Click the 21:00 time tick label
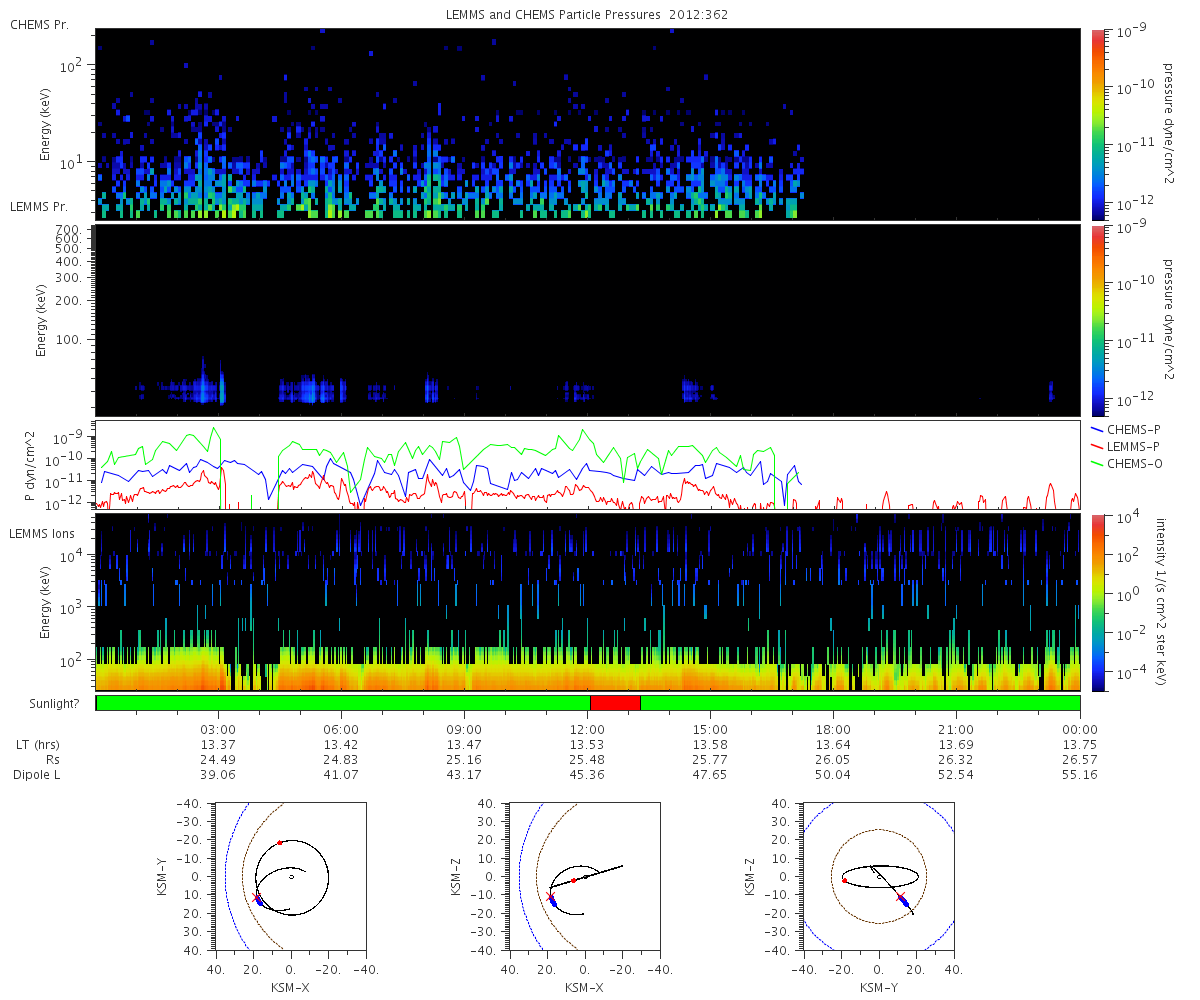Viewport: 1200px width, 1000px height. click(956, 730)
